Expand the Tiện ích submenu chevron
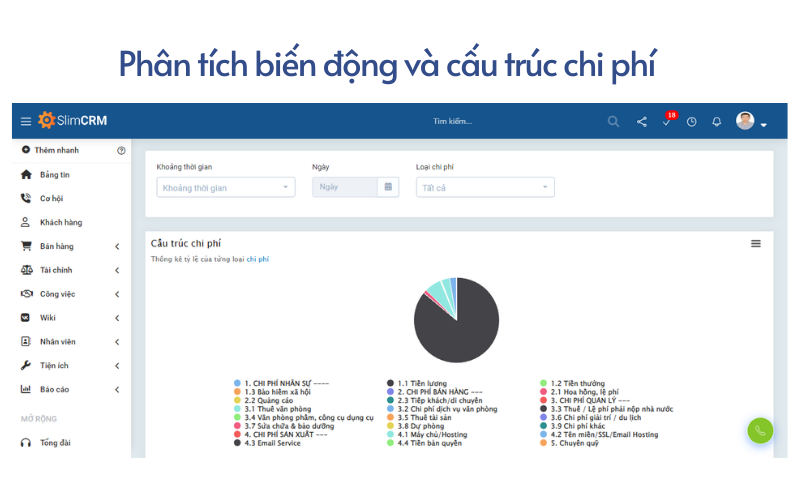Image resolution: width=800 pixels, height=500 pixels. point(117,366)
